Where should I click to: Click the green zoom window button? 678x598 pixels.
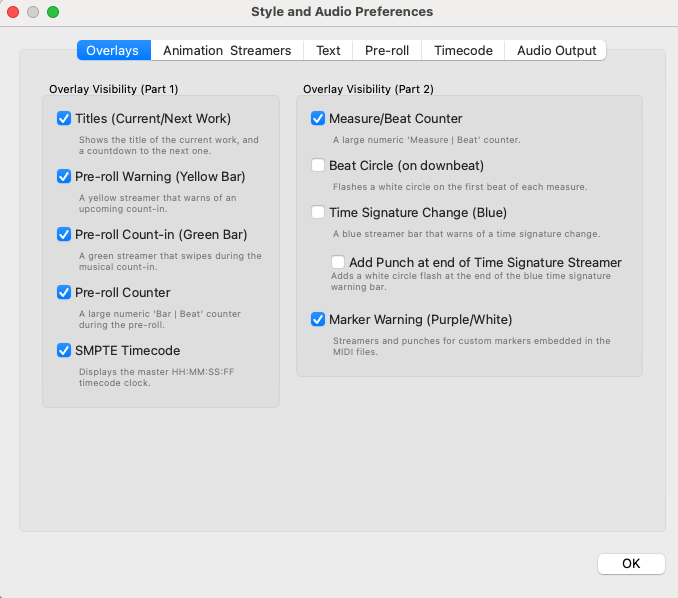coord(53,12)
